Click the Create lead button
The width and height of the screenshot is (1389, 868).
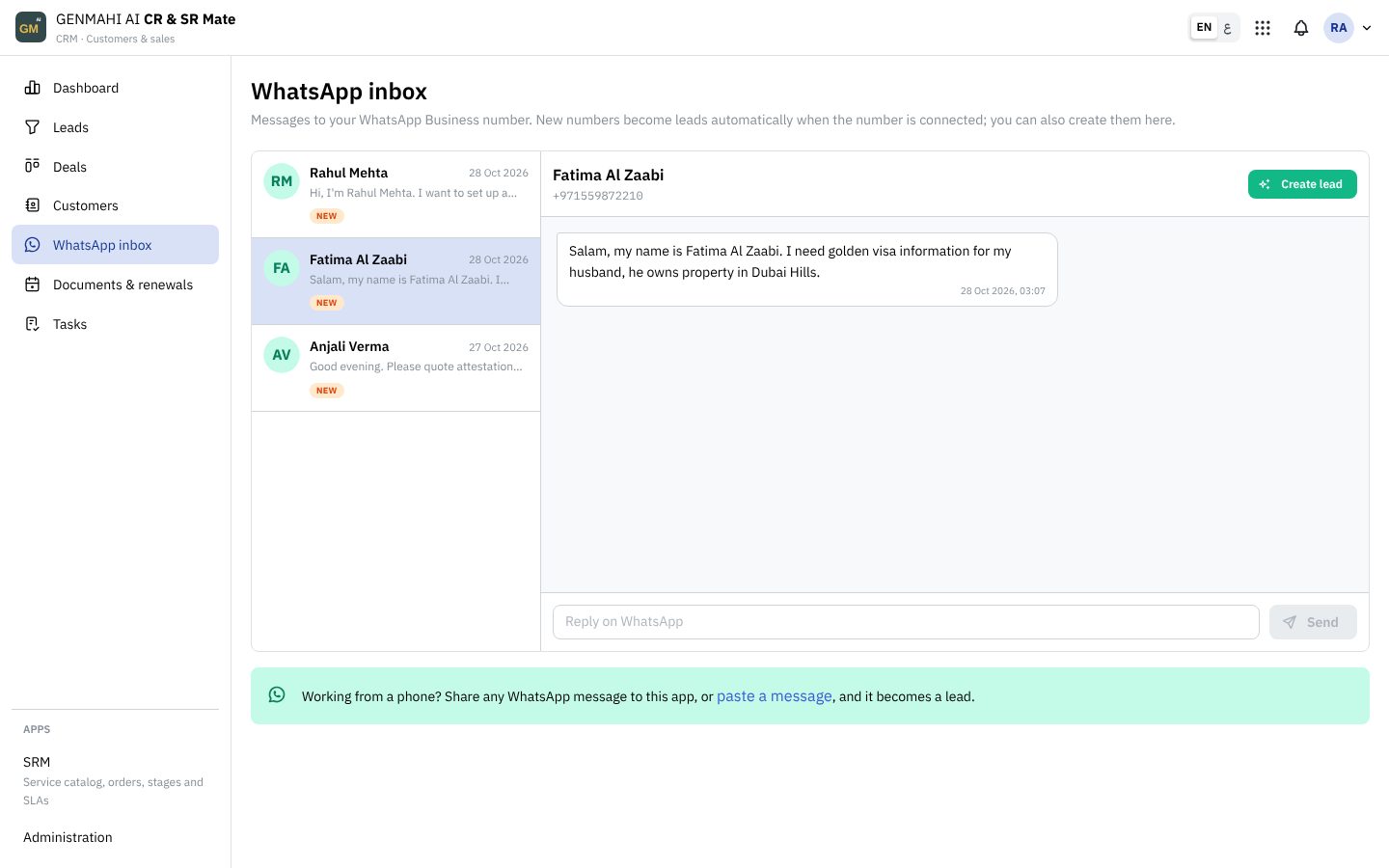pos(1302,184)
